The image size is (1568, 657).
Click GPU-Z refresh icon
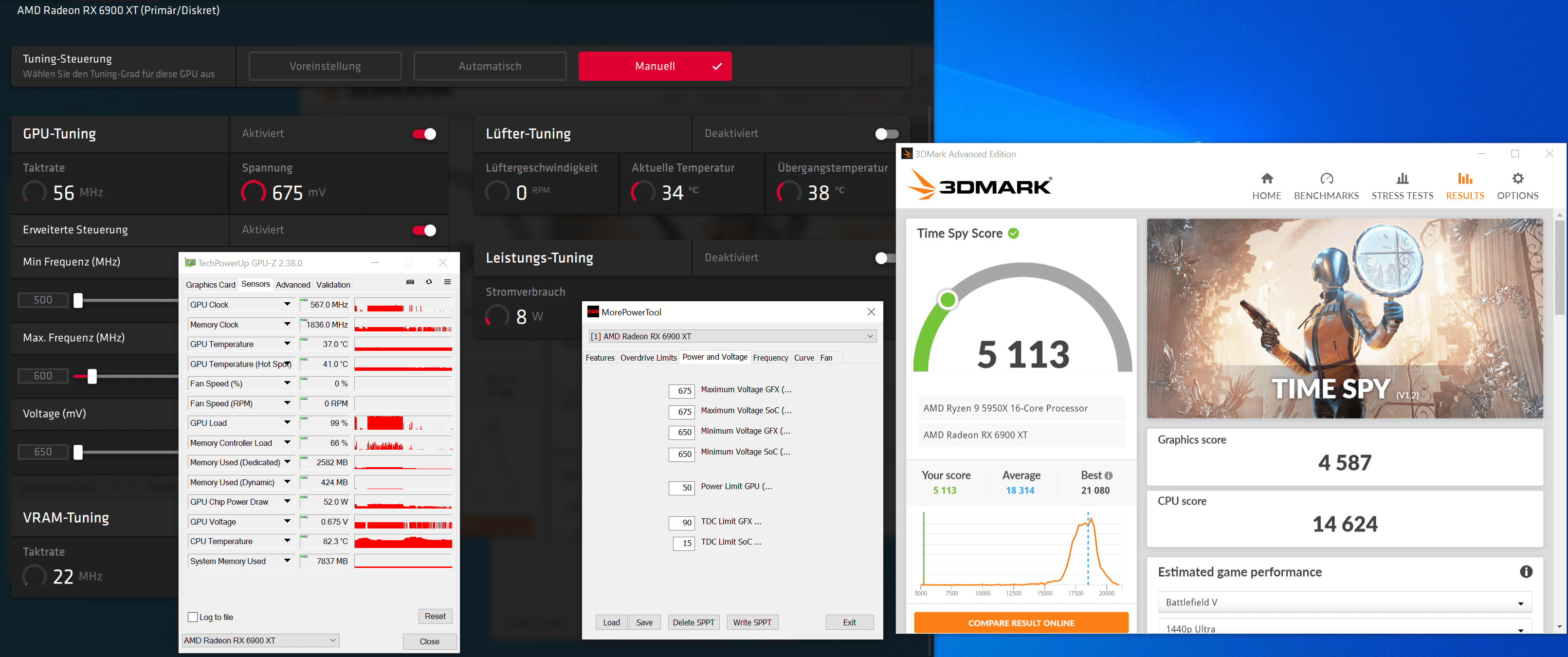(429, 282)
